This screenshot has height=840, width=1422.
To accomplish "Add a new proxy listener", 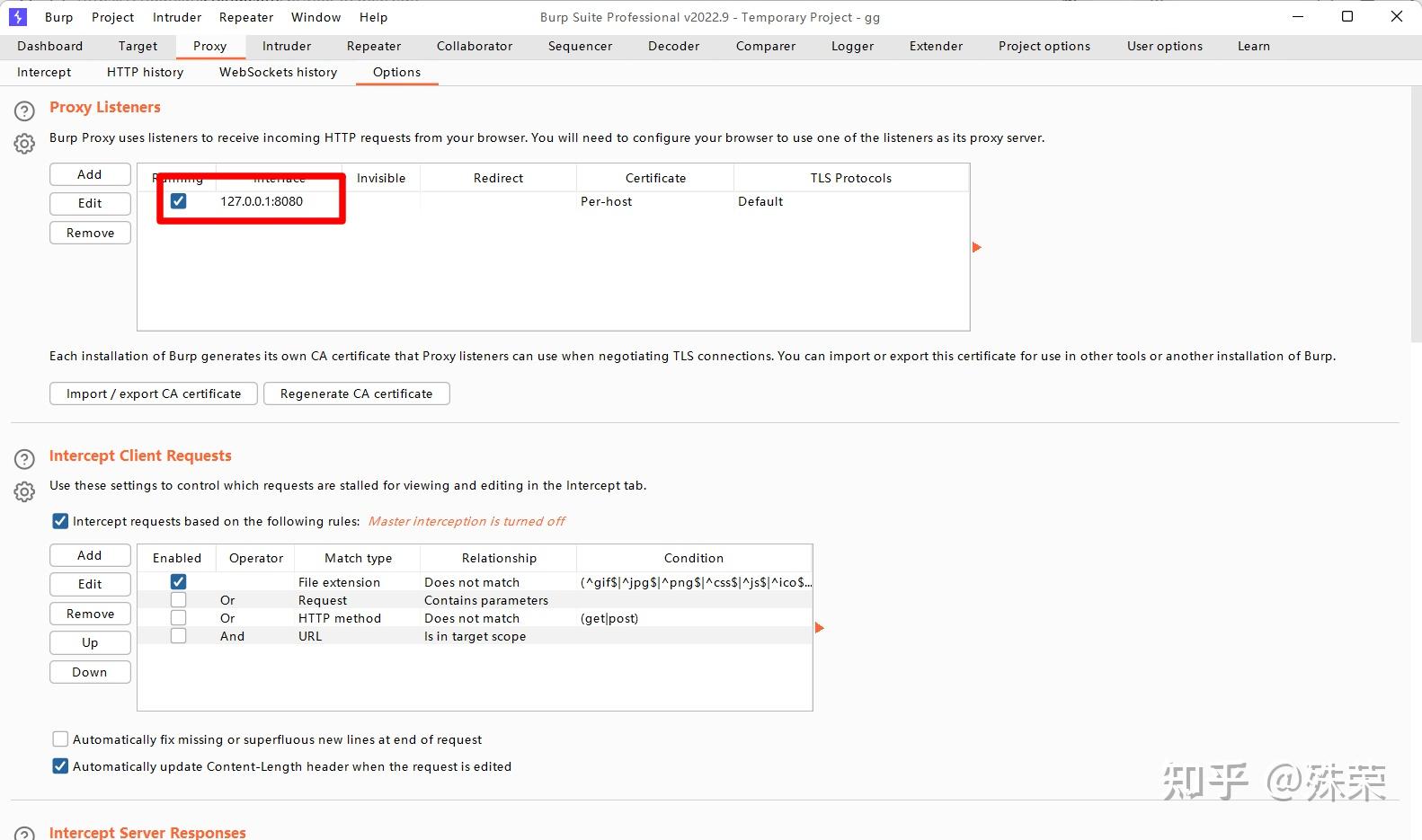I will (x=90, y=174).
